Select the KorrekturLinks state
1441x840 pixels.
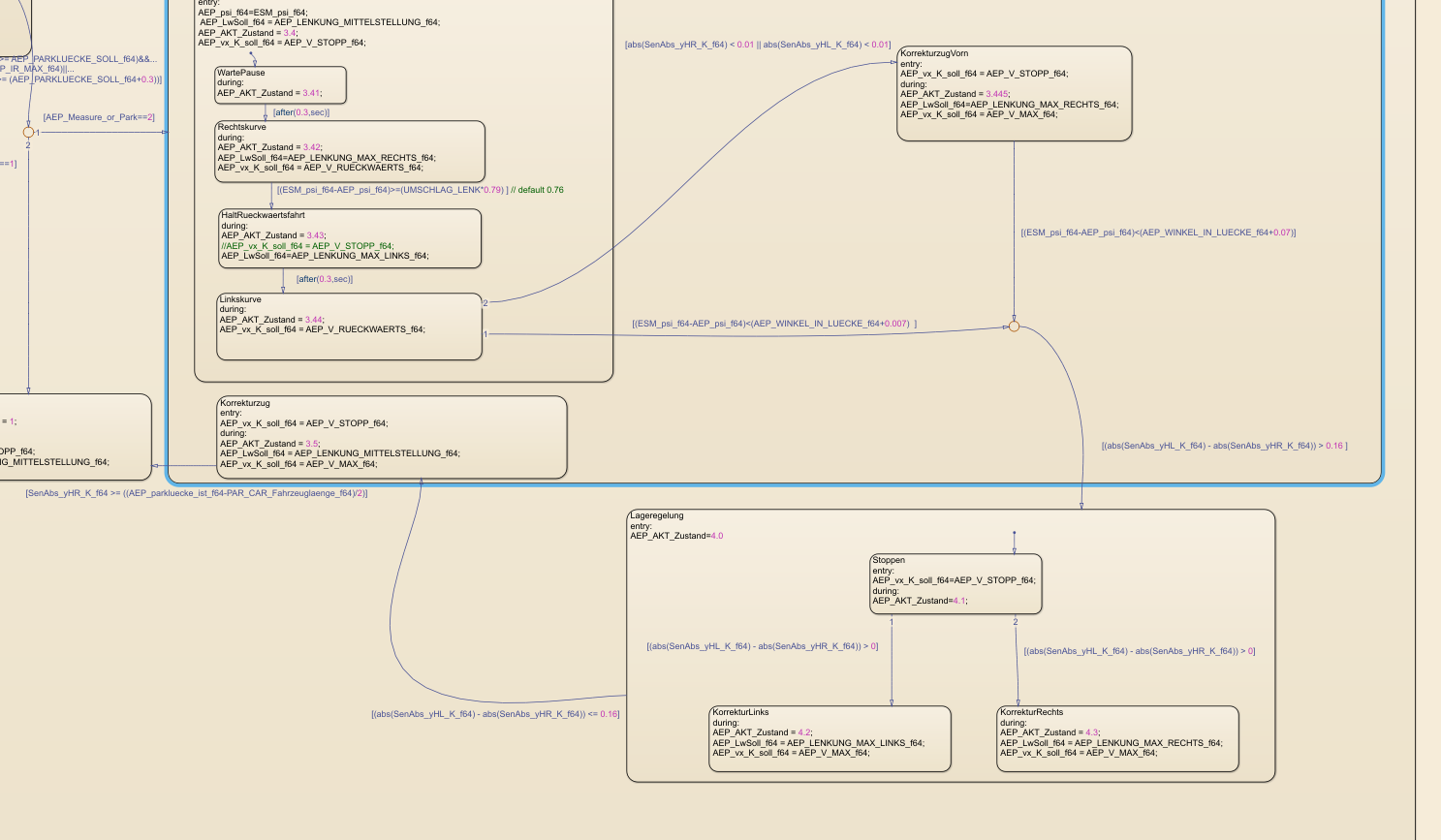click(830, 738)
